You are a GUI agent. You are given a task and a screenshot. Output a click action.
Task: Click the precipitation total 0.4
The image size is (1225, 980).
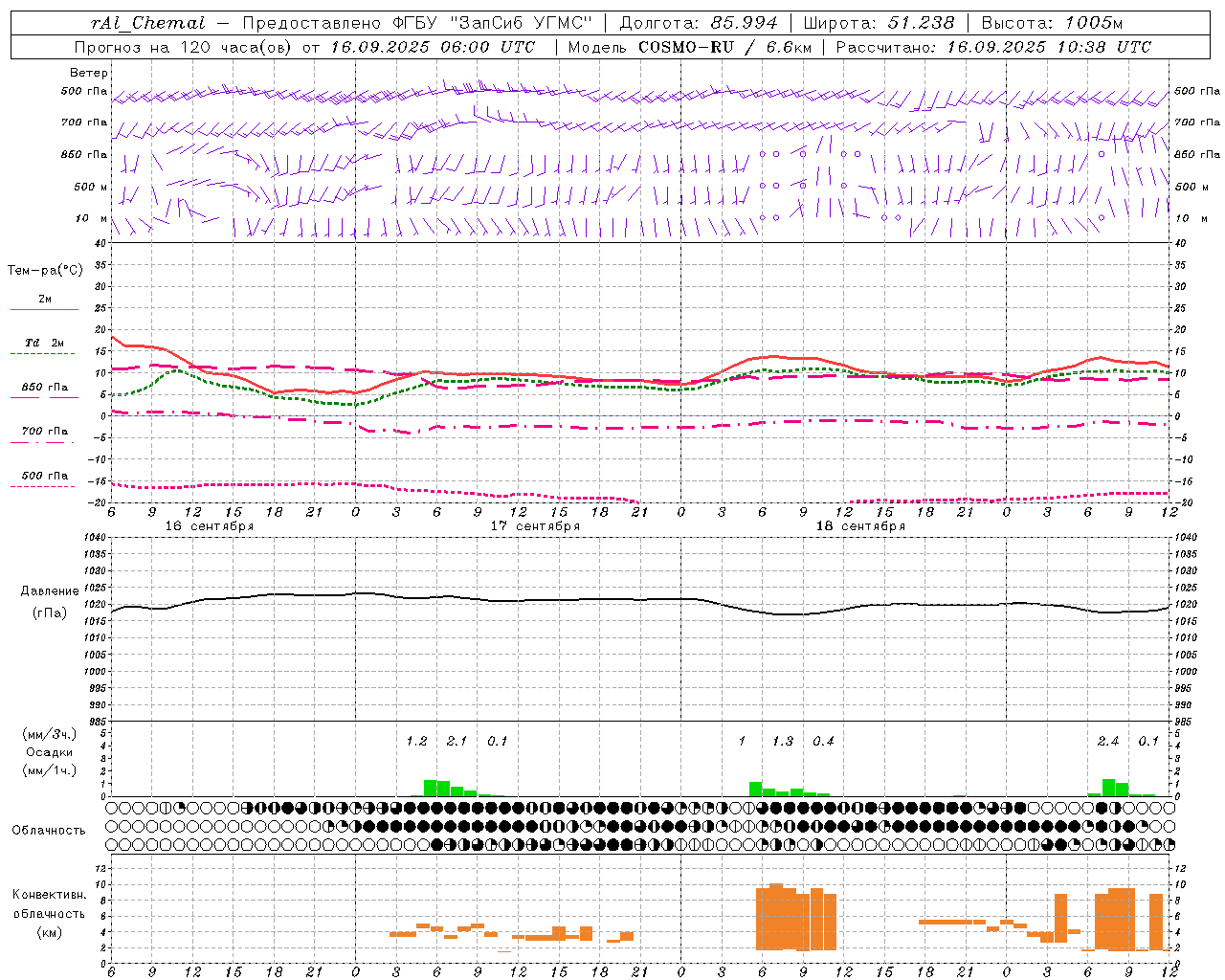(823, 742)
